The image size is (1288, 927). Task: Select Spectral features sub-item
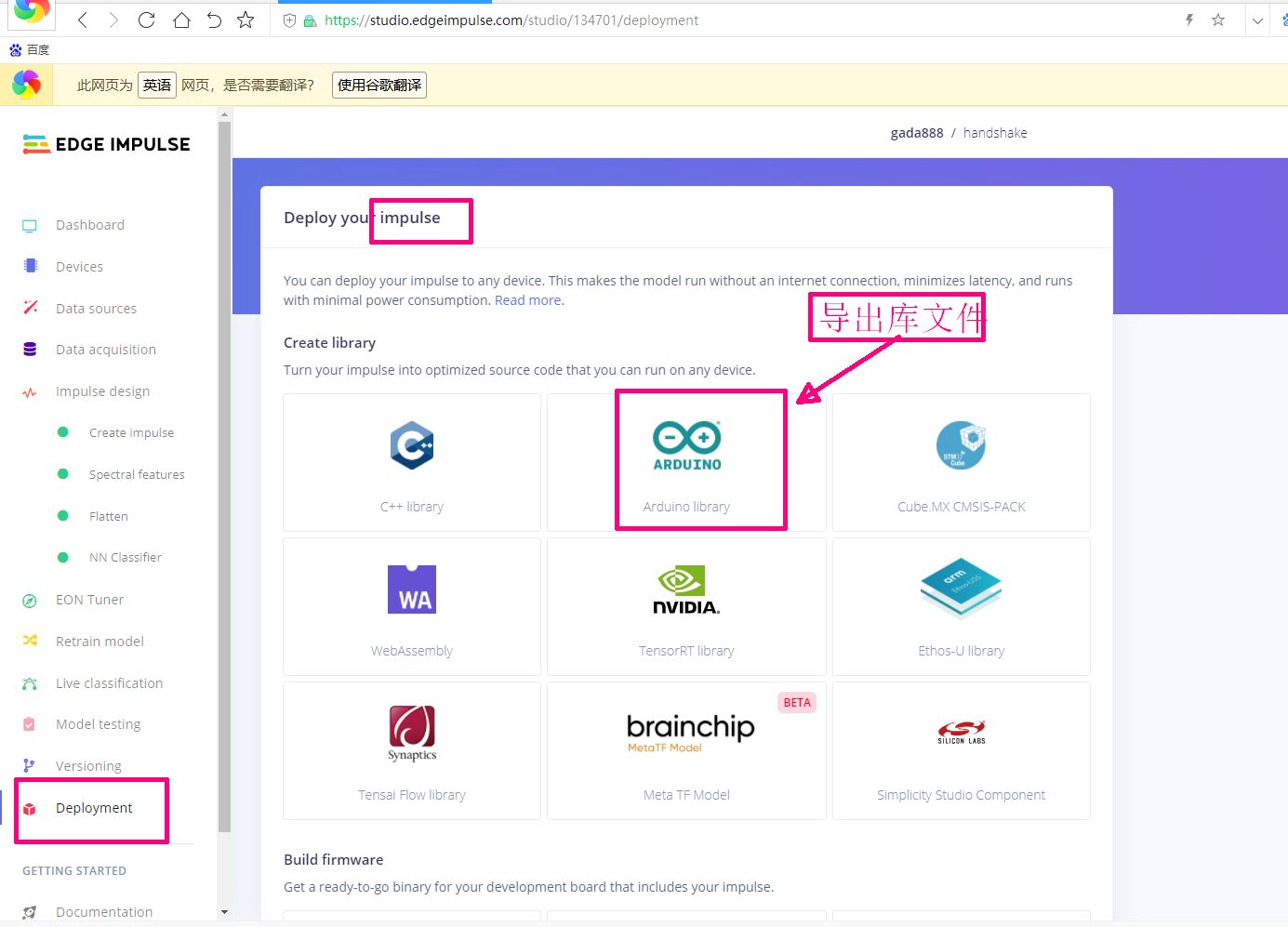[x=137, y=474]
